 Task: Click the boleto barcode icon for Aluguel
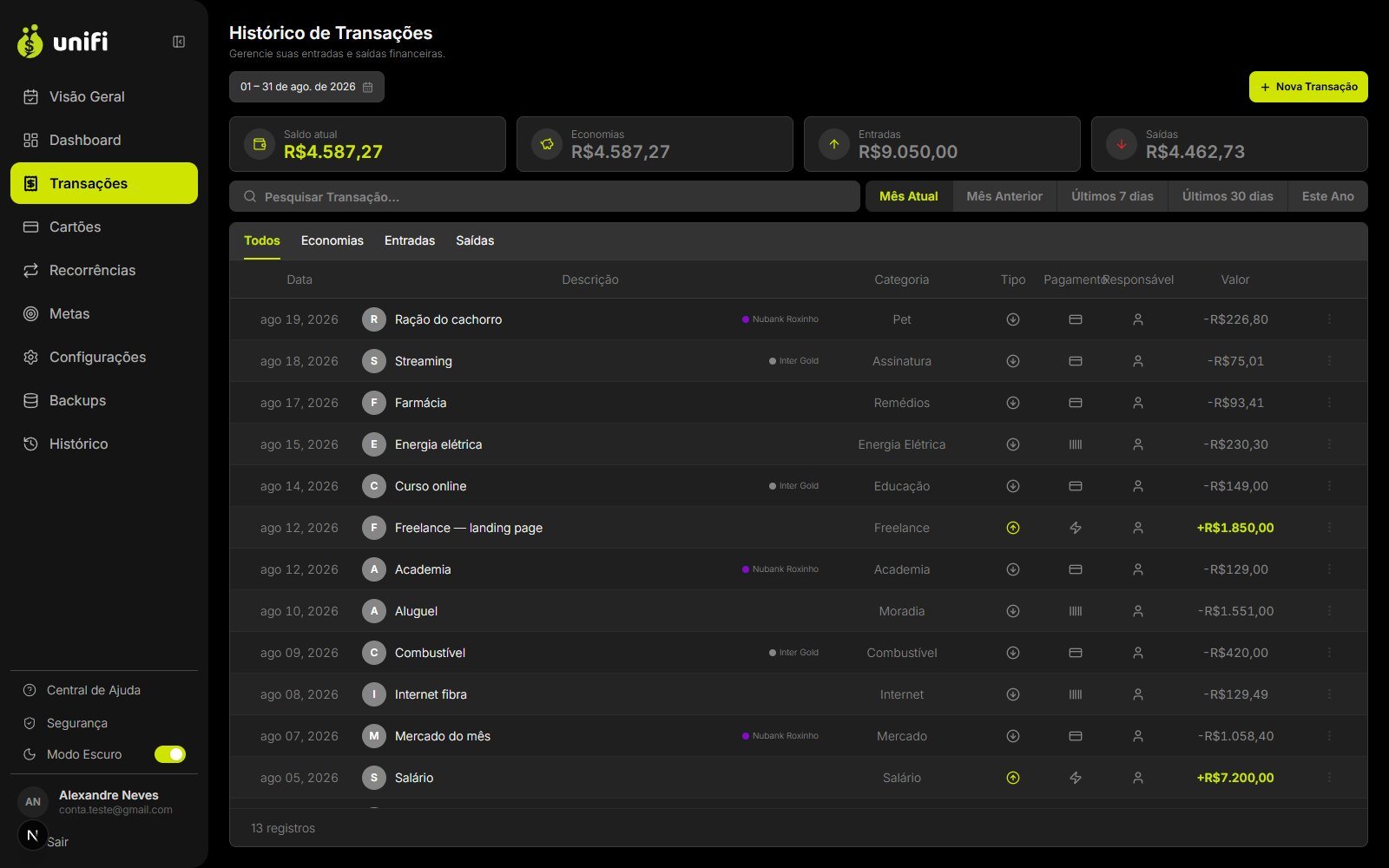click(x=1076, y=611)
